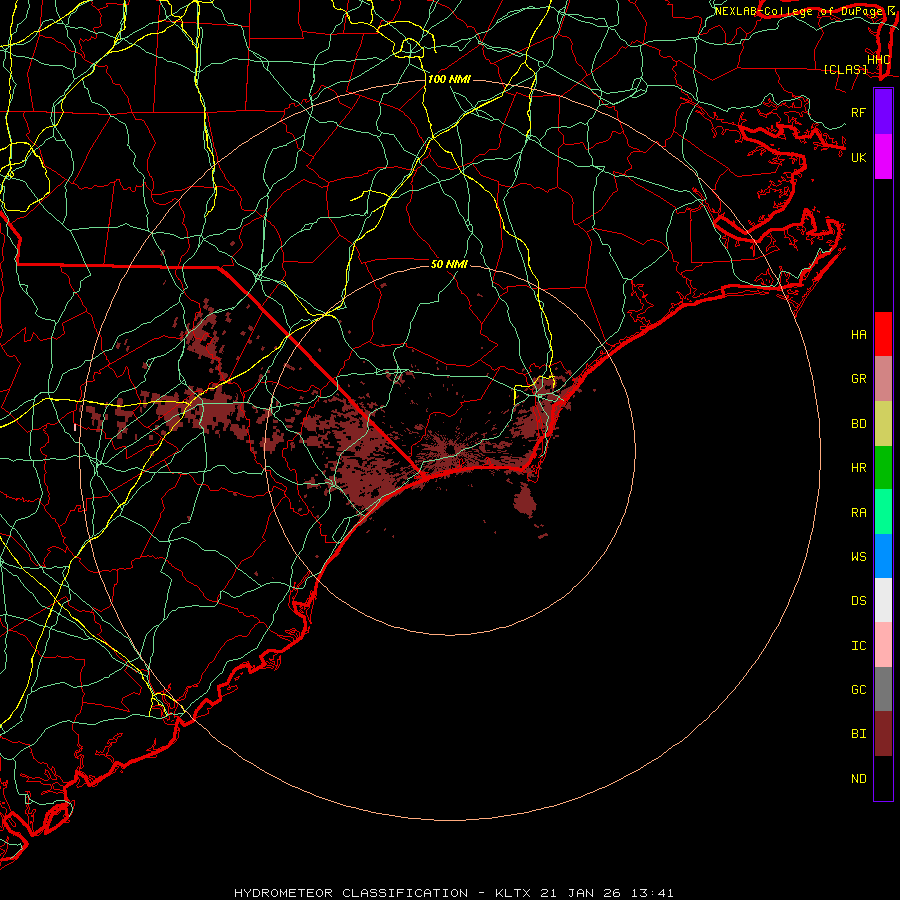Click the GR legend label
The height and width of the screenshot is (900, 900).
click(x=859, y=379)
